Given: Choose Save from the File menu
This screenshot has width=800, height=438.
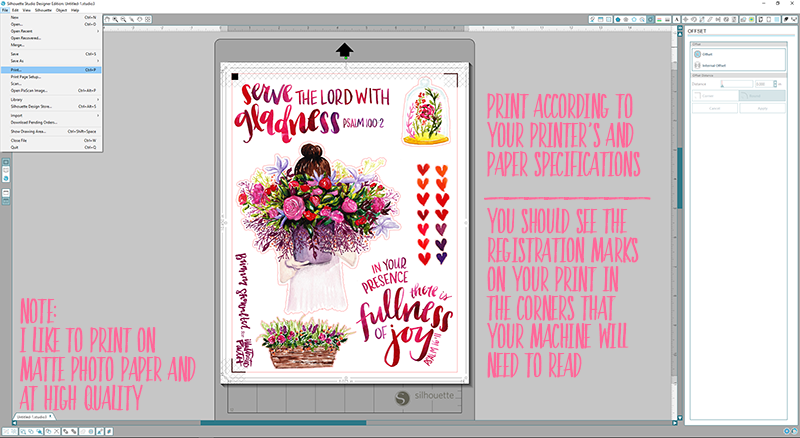Looking at the screenshot, I should click(x=51, y=54).
